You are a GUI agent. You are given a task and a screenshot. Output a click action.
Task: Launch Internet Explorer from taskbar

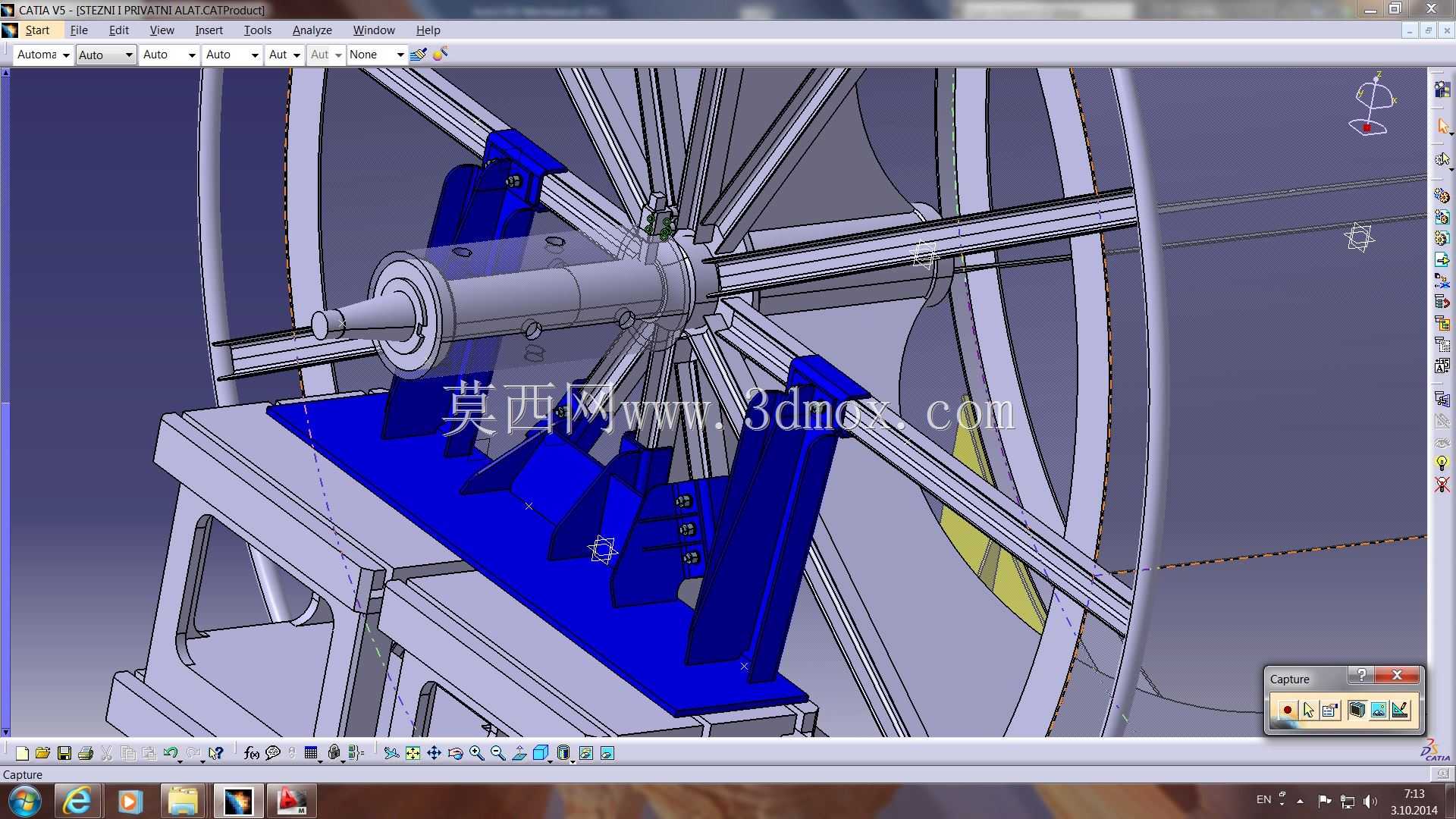coord(77,801)
